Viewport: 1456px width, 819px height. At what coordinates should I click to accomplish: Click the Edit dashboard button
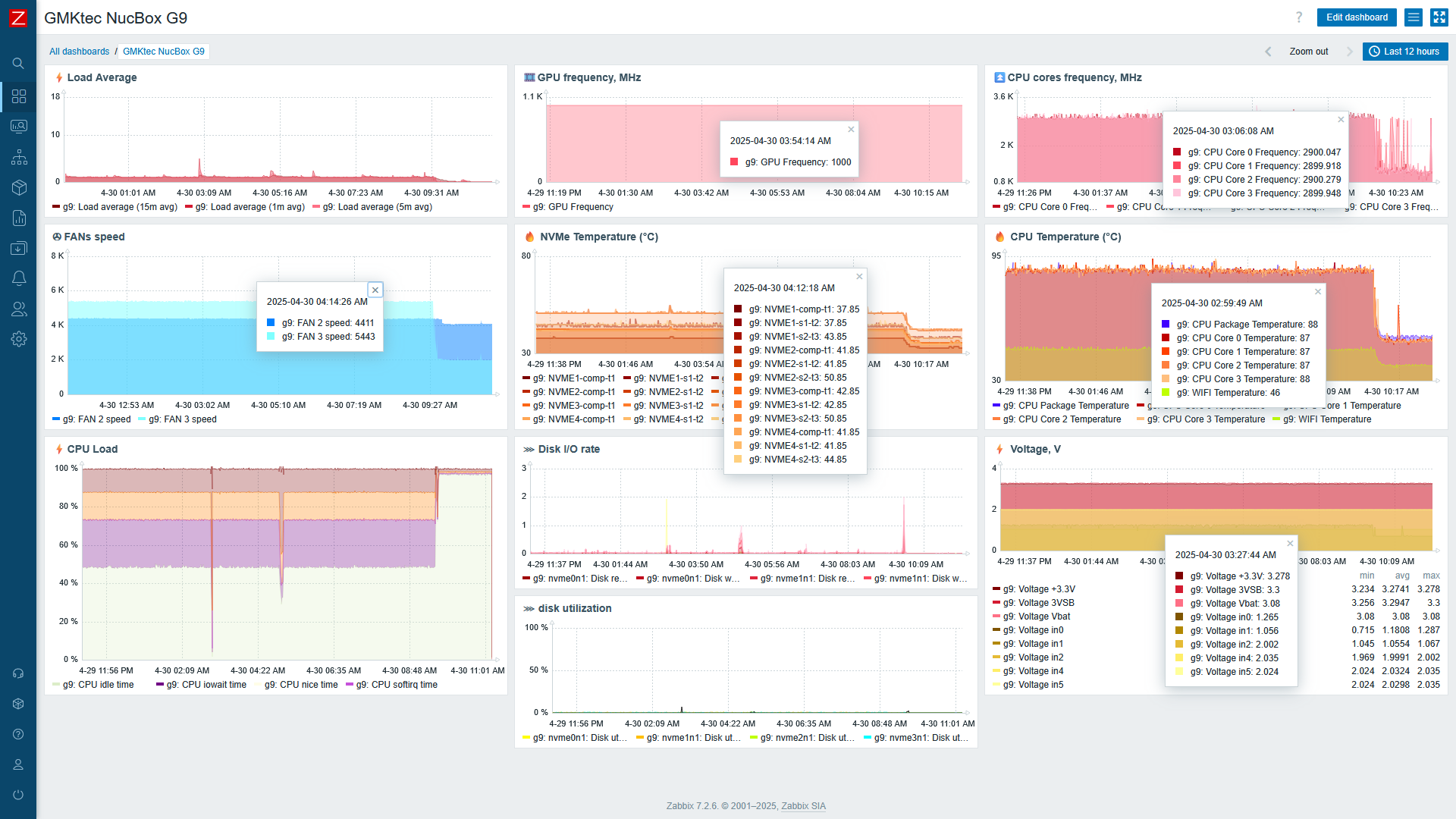pyautogui.click(x=1357, y=17)
